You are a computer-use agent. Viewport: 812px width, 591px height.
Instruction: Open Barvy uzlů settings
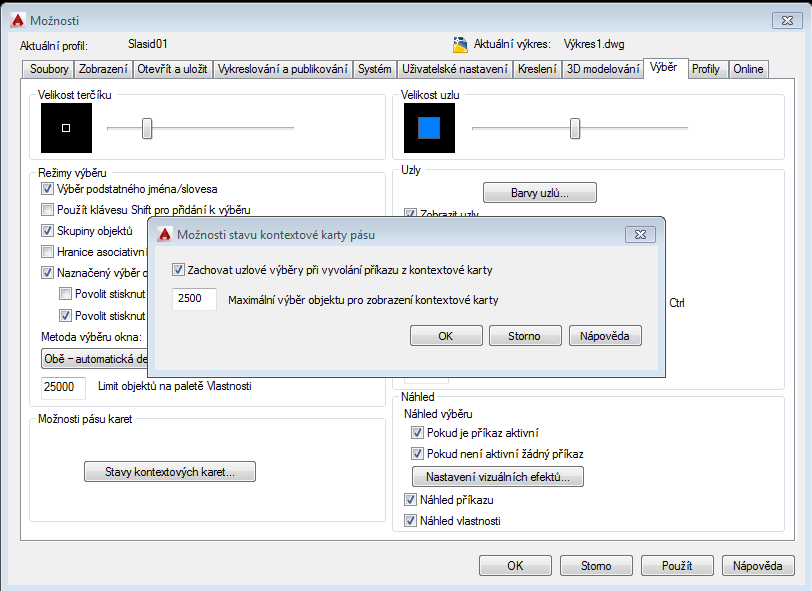539,192
